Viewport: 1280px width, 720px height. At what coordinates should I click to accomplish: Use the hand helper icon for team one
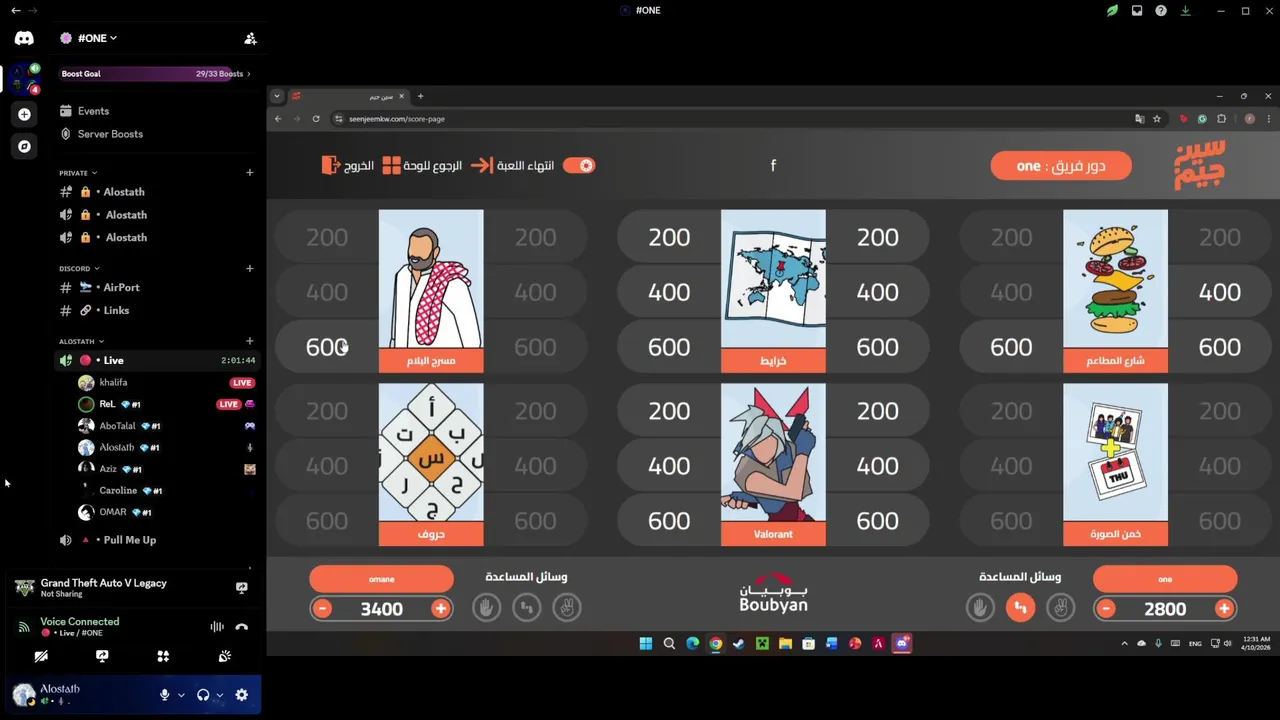(980, 607)
